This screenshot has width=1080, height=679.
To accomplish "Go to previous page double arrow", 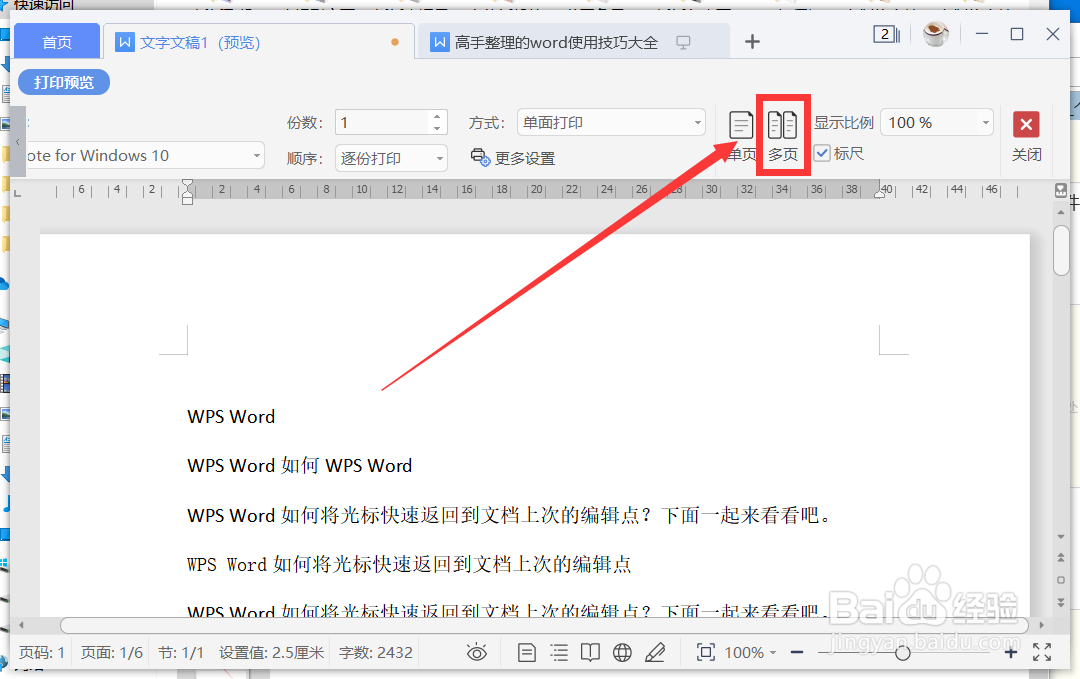I will pos(1061,557).
